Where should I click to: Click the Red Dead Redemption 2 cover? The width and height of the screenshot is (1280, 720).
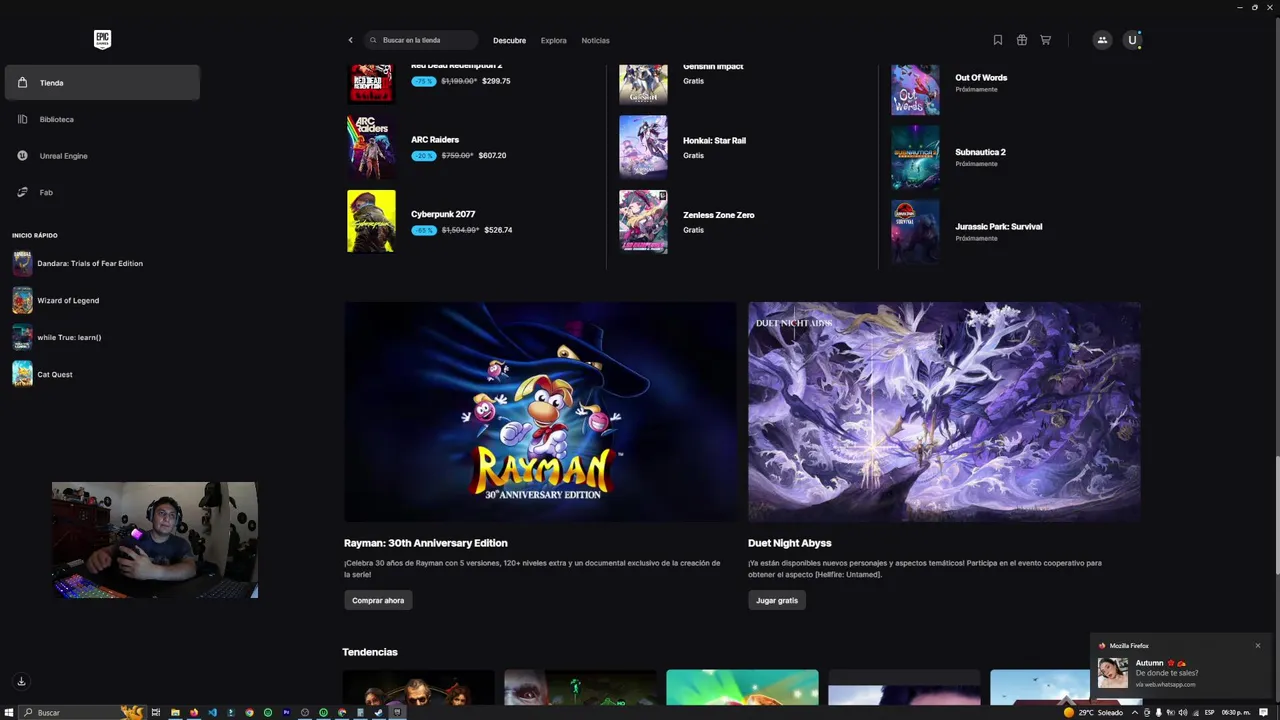click(371, 84)
